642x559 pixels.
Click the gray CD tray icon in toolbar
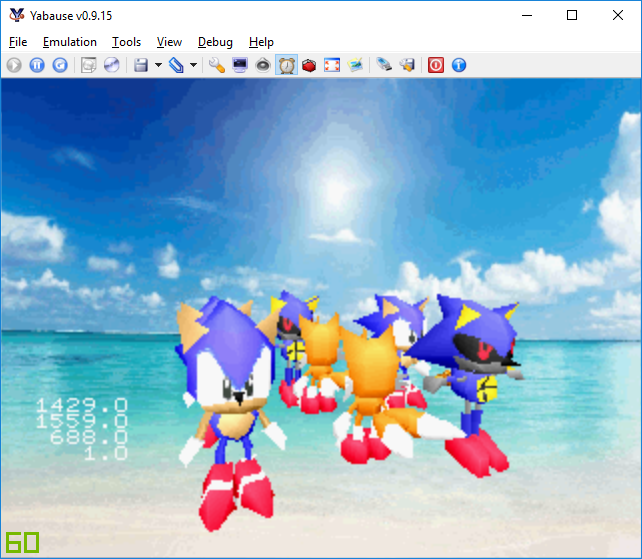[x=88, y=65]
